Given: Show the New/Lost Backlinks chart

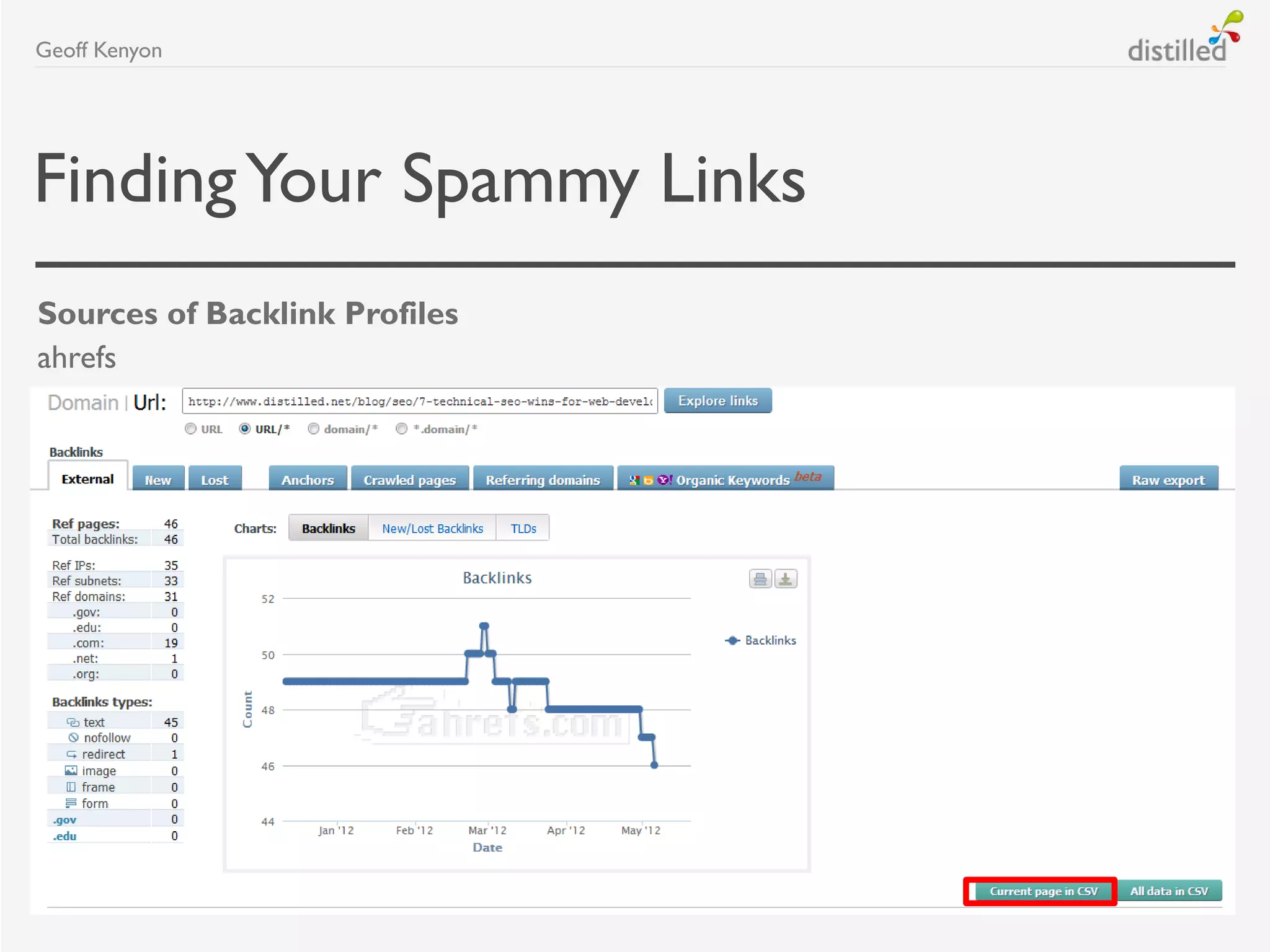Looking at the screenshot, I should point(433,528).
